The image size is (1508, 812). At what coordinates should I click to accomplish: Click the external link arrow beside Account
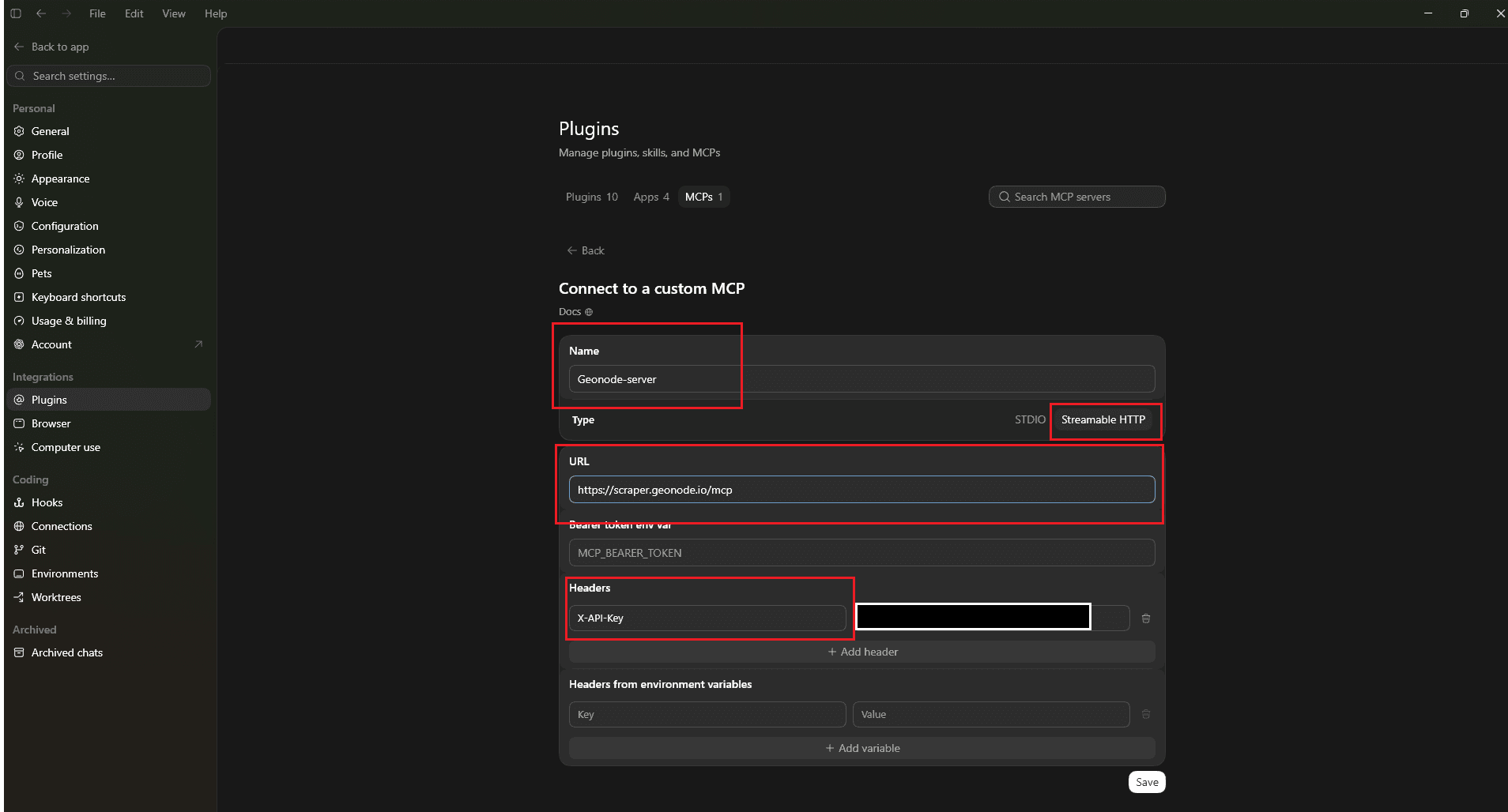(x=198, y=344)
